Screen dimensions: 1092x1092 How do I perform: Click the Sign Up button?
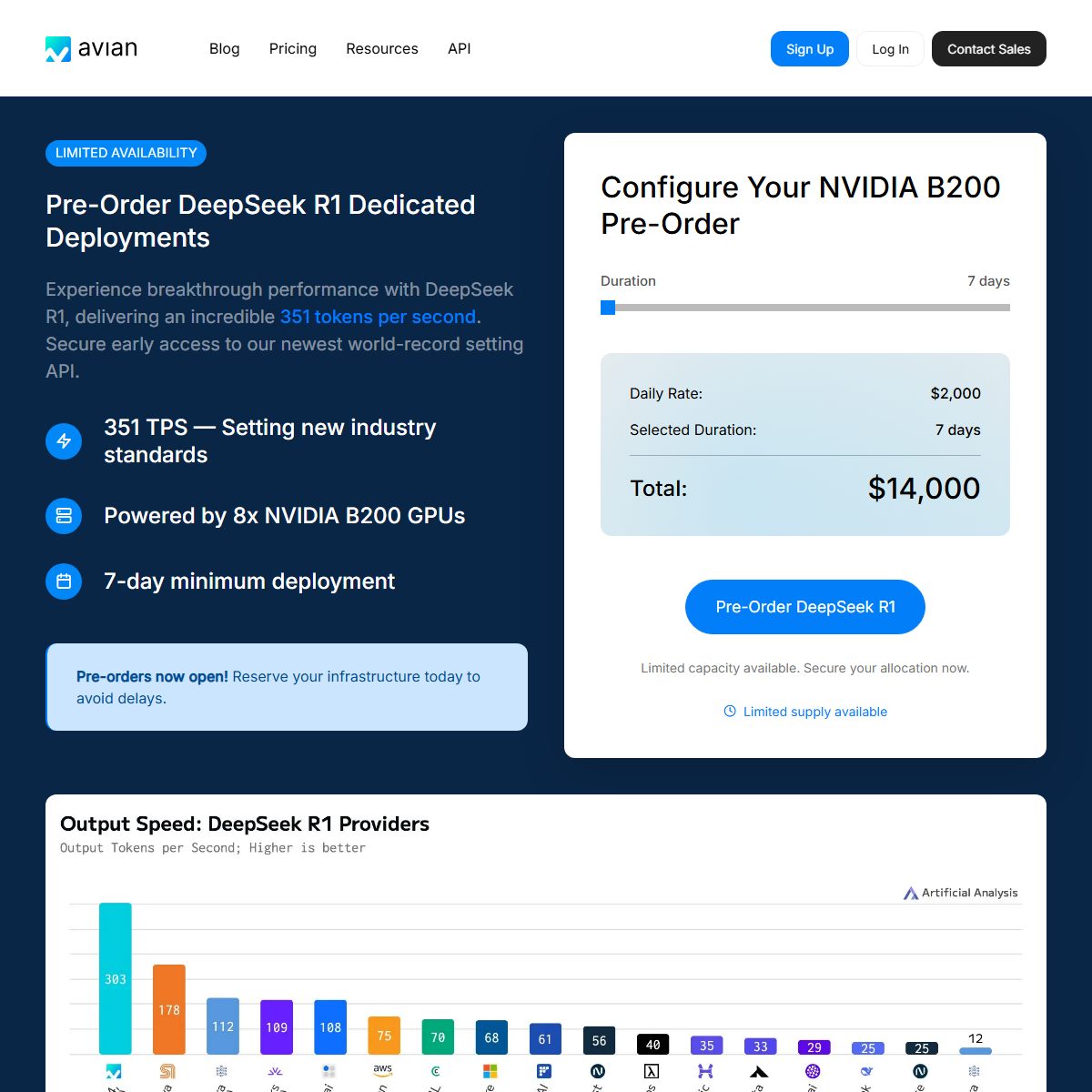pos(810,49)
